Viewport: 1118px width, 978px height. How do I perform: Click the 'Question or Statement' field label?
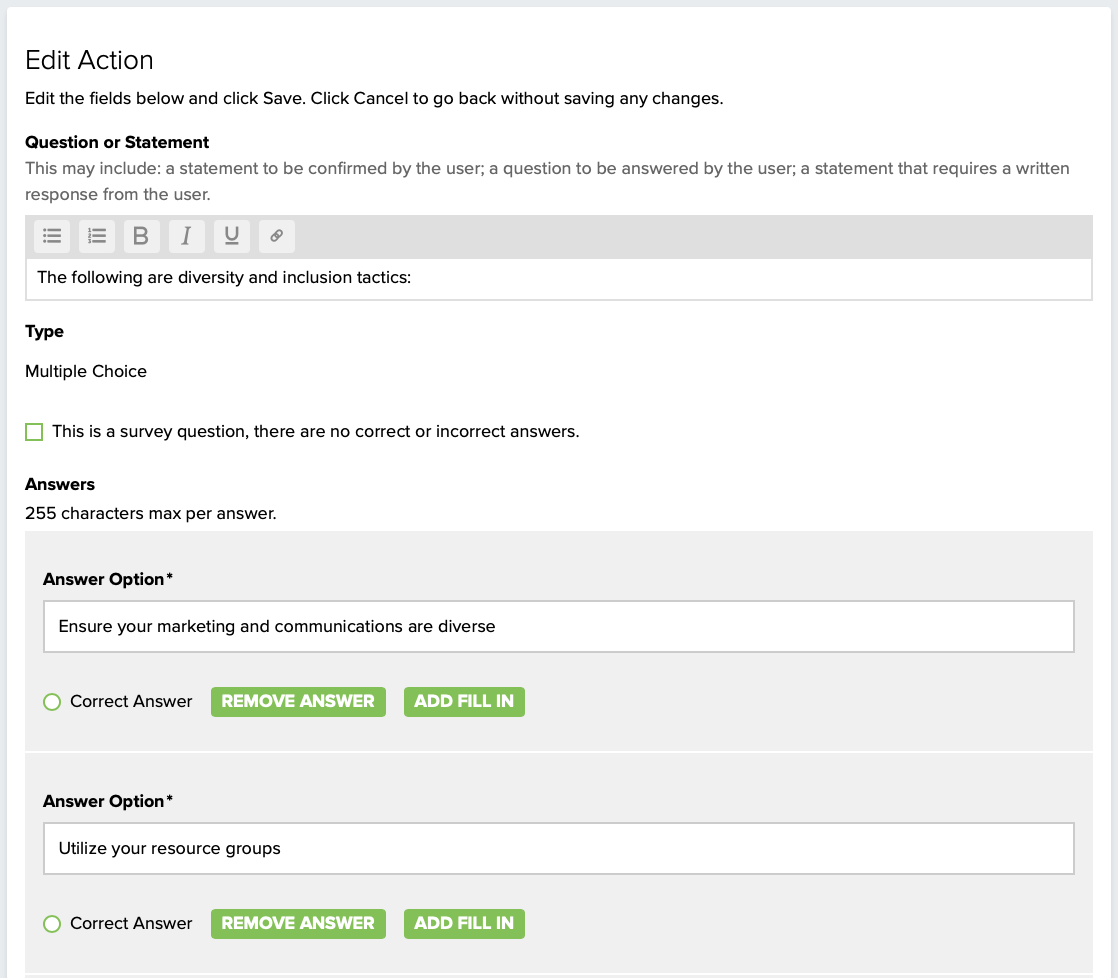(117, 142)
